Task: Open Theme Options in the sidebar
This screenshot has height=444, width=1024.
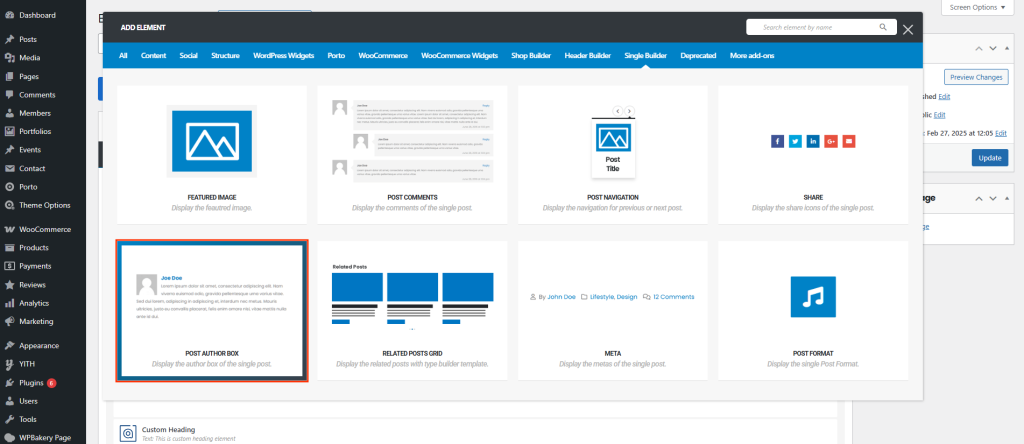Action: pos(44,205)
